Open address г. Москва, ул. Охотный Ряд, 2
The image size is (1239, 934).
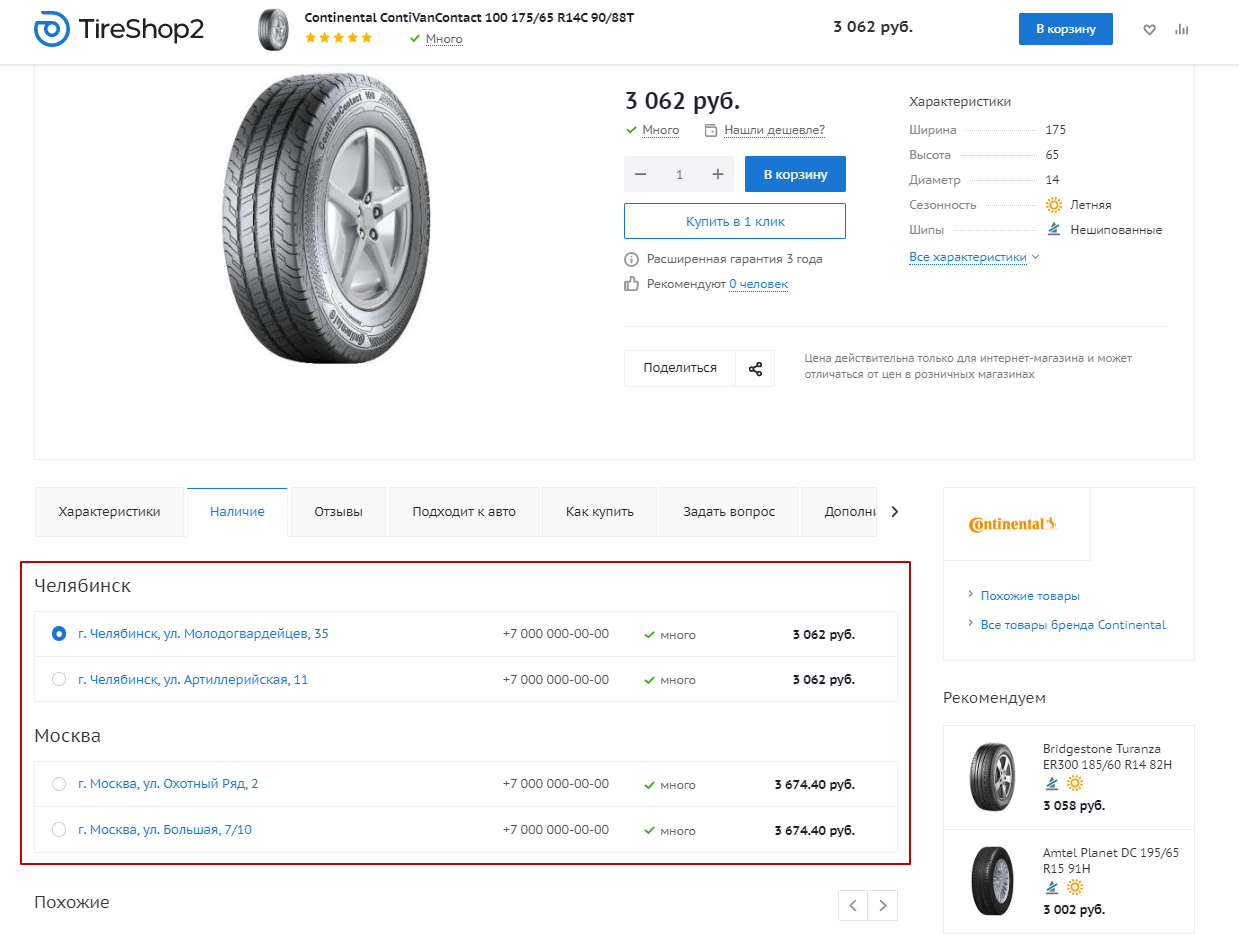[168, 784]
